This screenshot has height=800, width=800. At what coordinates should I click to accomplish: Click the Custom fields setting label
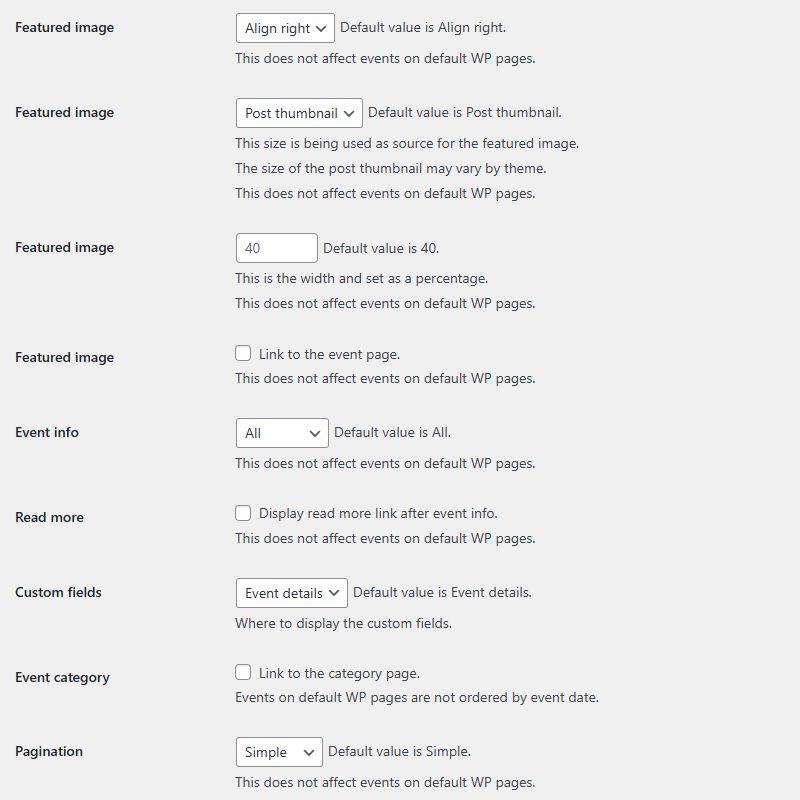point(58,592)
